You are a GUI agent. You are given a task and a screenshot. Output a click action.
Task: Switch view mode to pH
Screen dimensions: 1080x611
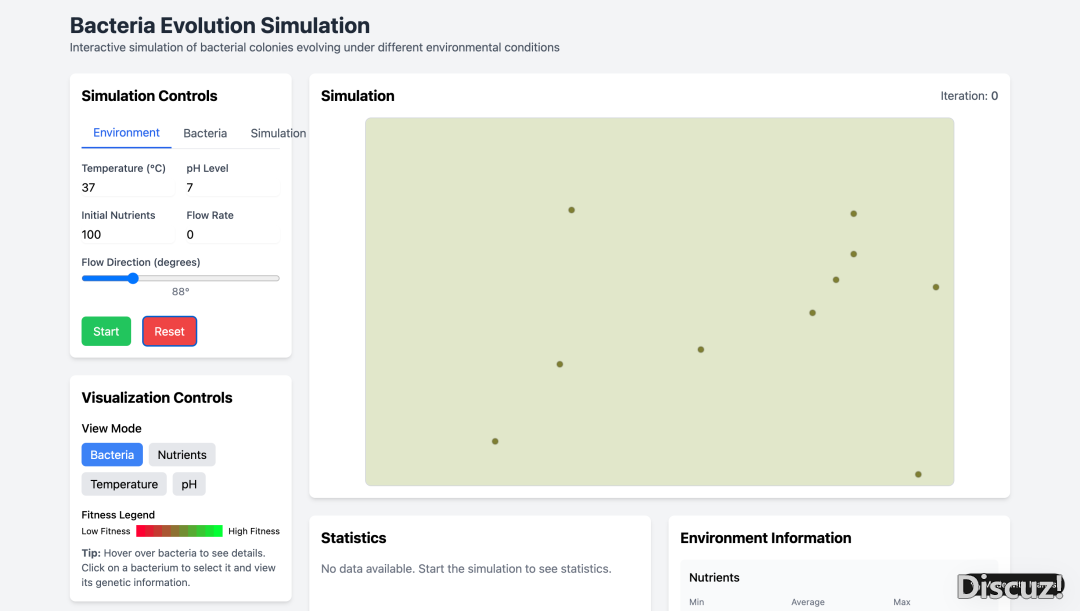(189, 484)
